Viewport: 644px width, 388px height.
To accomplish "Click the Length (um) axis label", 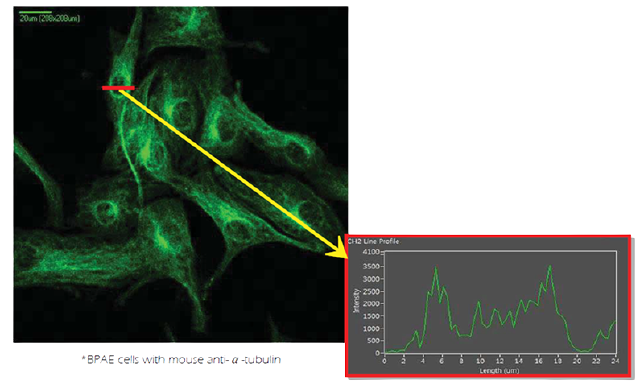I will click(x=499, y=371).
